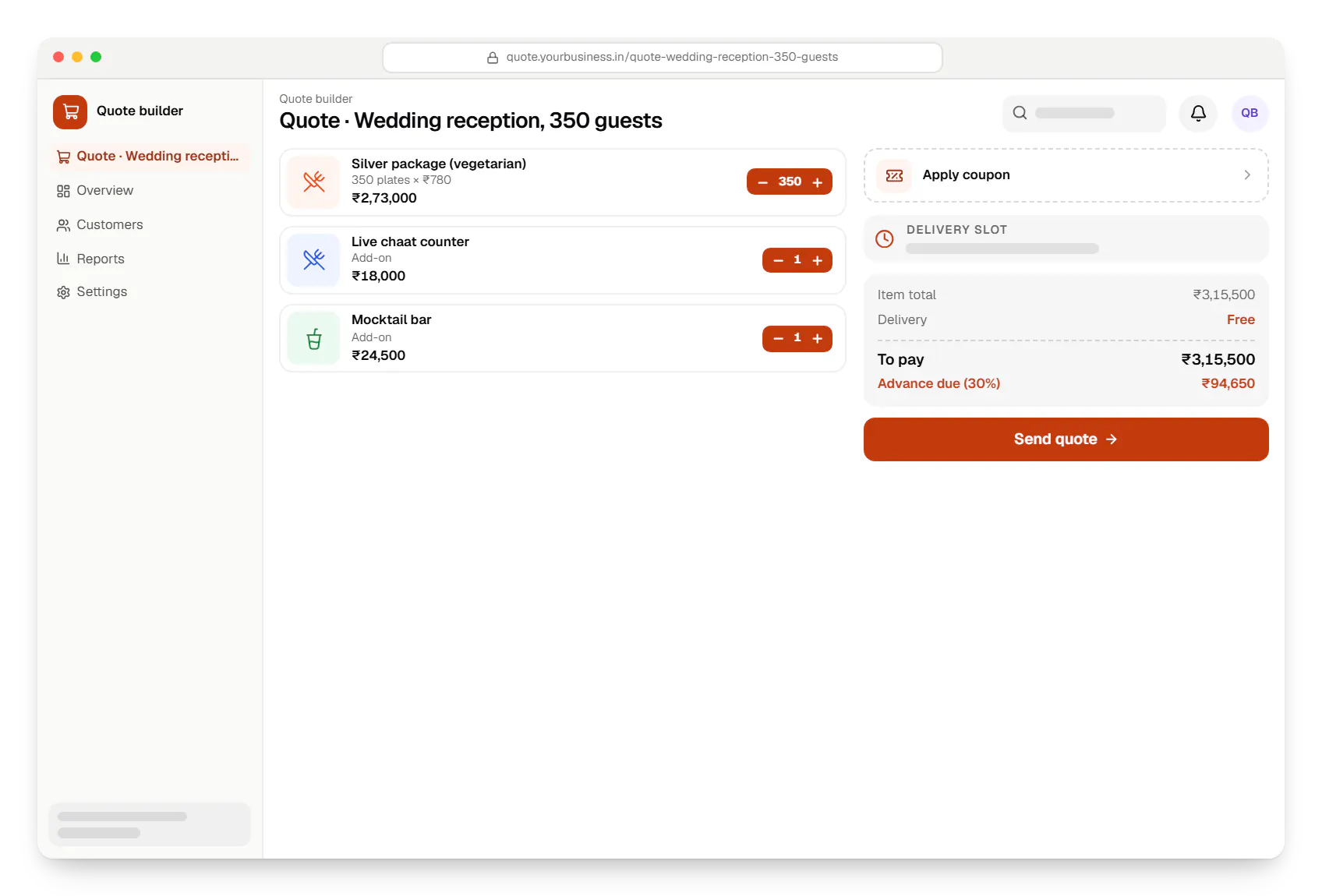1322x896 pixels.
Task: Increase Silver package quantity with plus
Action: pyautogui.click(x=818, y=182)
